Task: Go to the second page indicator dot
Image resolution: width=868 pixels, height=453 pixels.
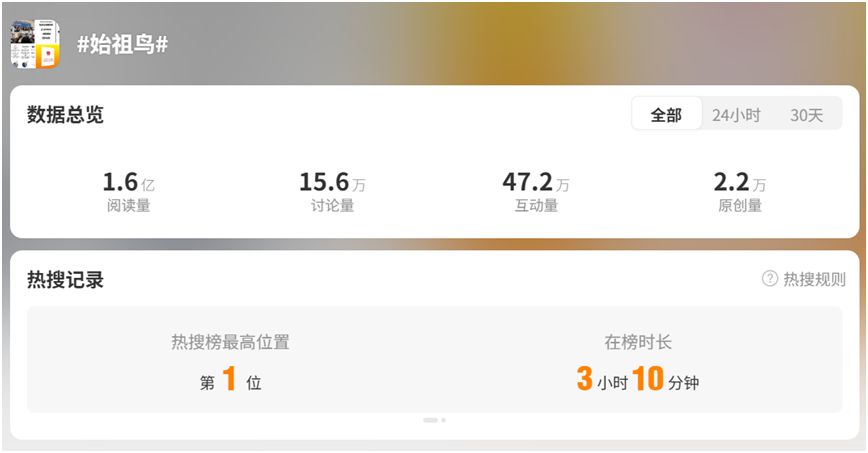Action: point(443,420)
